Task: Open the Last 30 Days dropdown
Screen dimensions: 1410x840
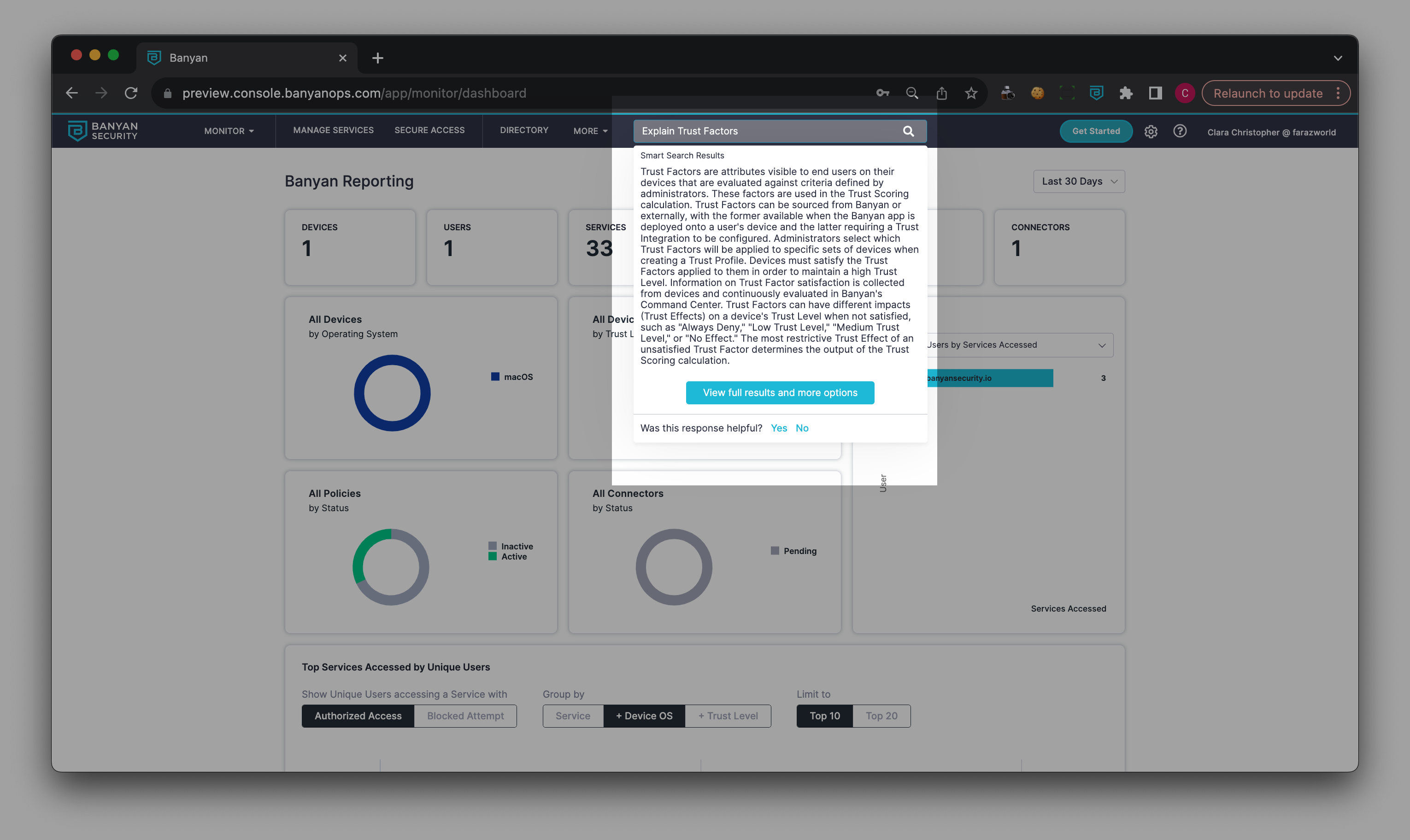Action: click(x=1079, y=181)
